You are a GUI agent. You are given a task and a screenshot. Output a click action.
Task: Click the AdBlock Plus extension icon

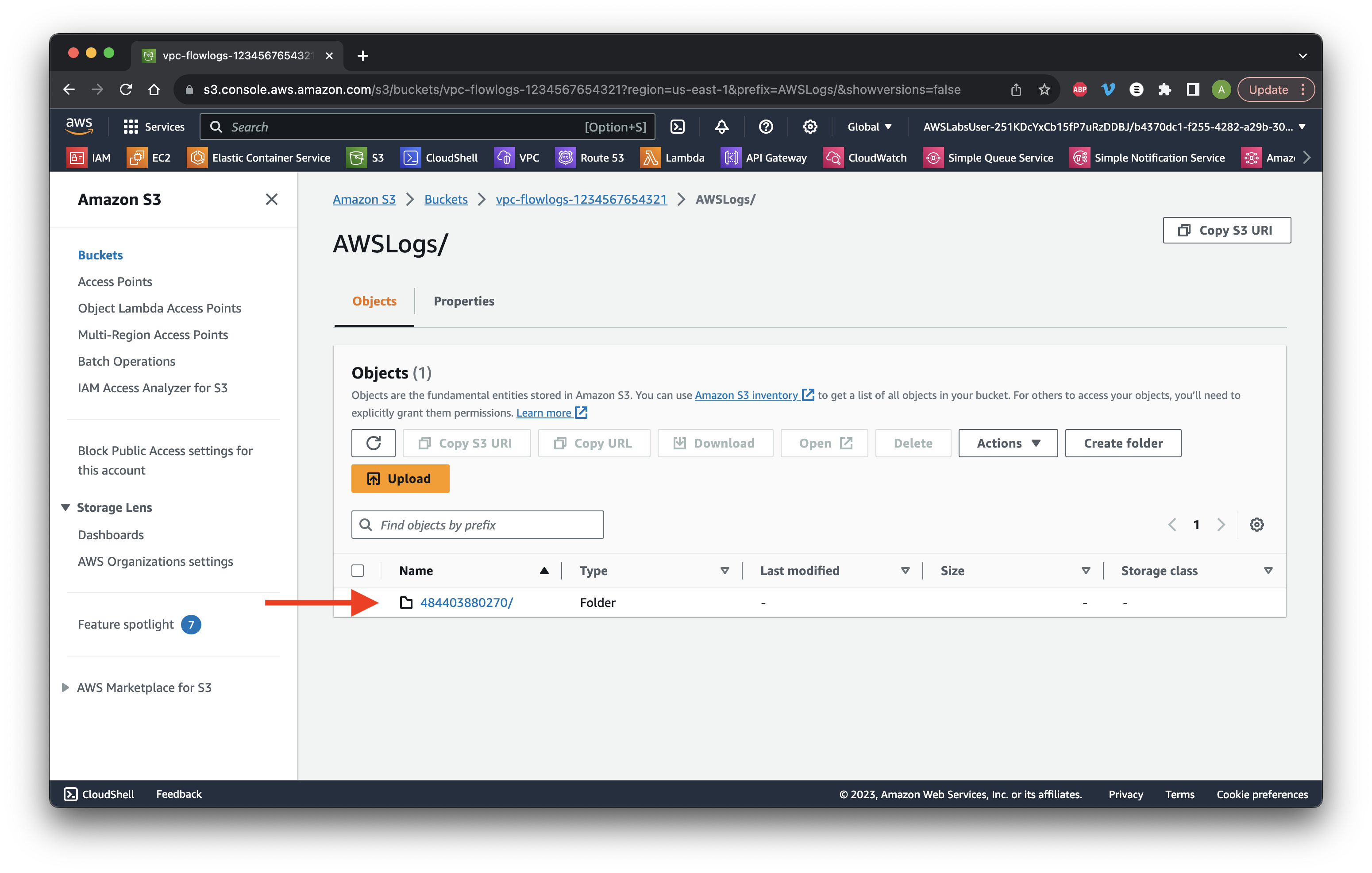coord(1079,89)
